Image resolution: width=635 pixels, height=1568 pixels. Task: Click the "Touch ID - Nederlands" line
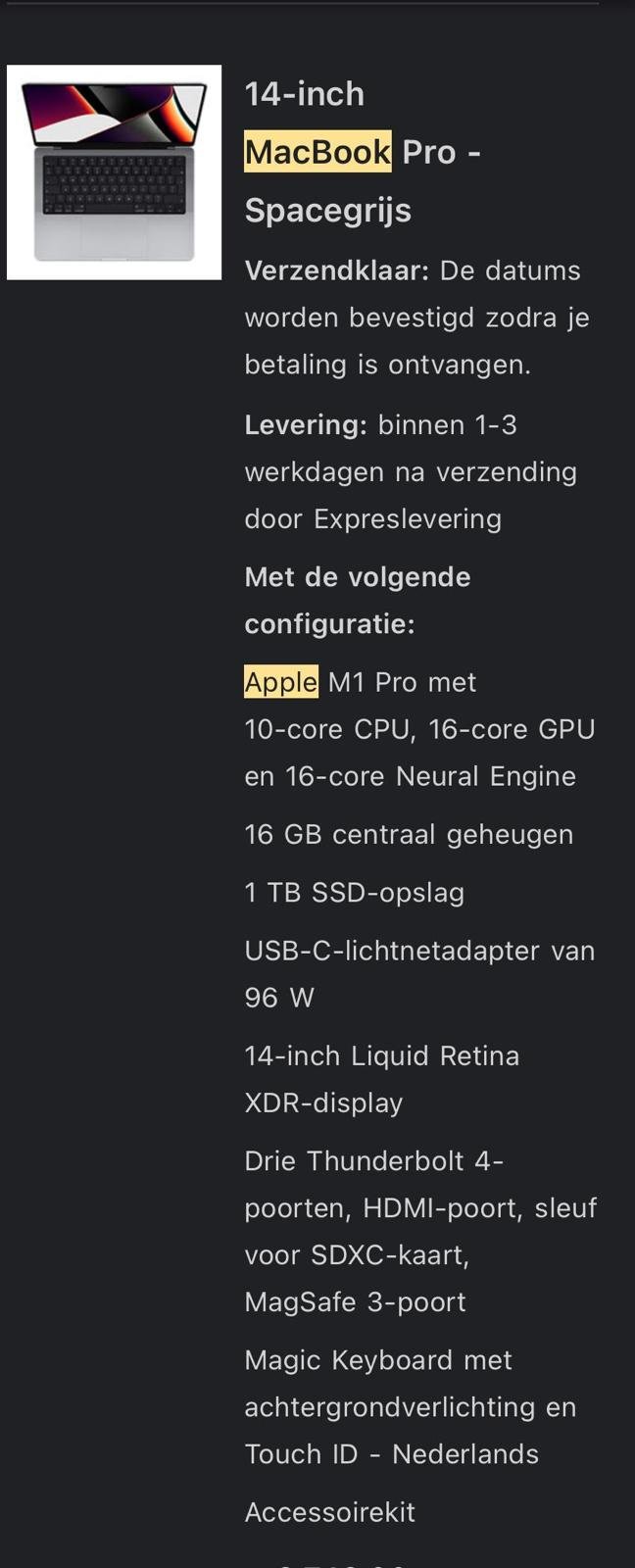[392, 1454]
